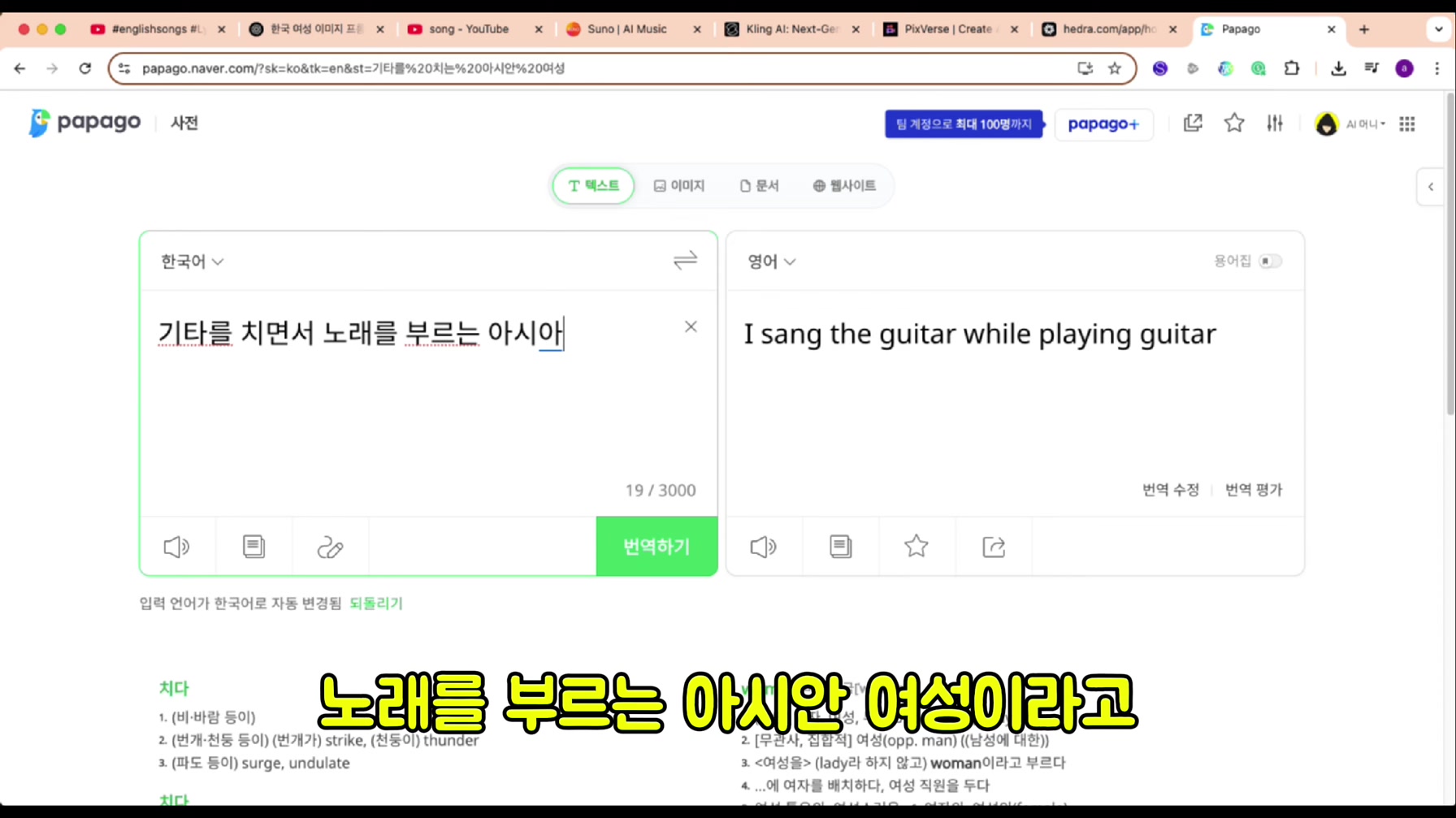Open Chrome profile avatar
1456x818 pixels.
point(1404,68)
